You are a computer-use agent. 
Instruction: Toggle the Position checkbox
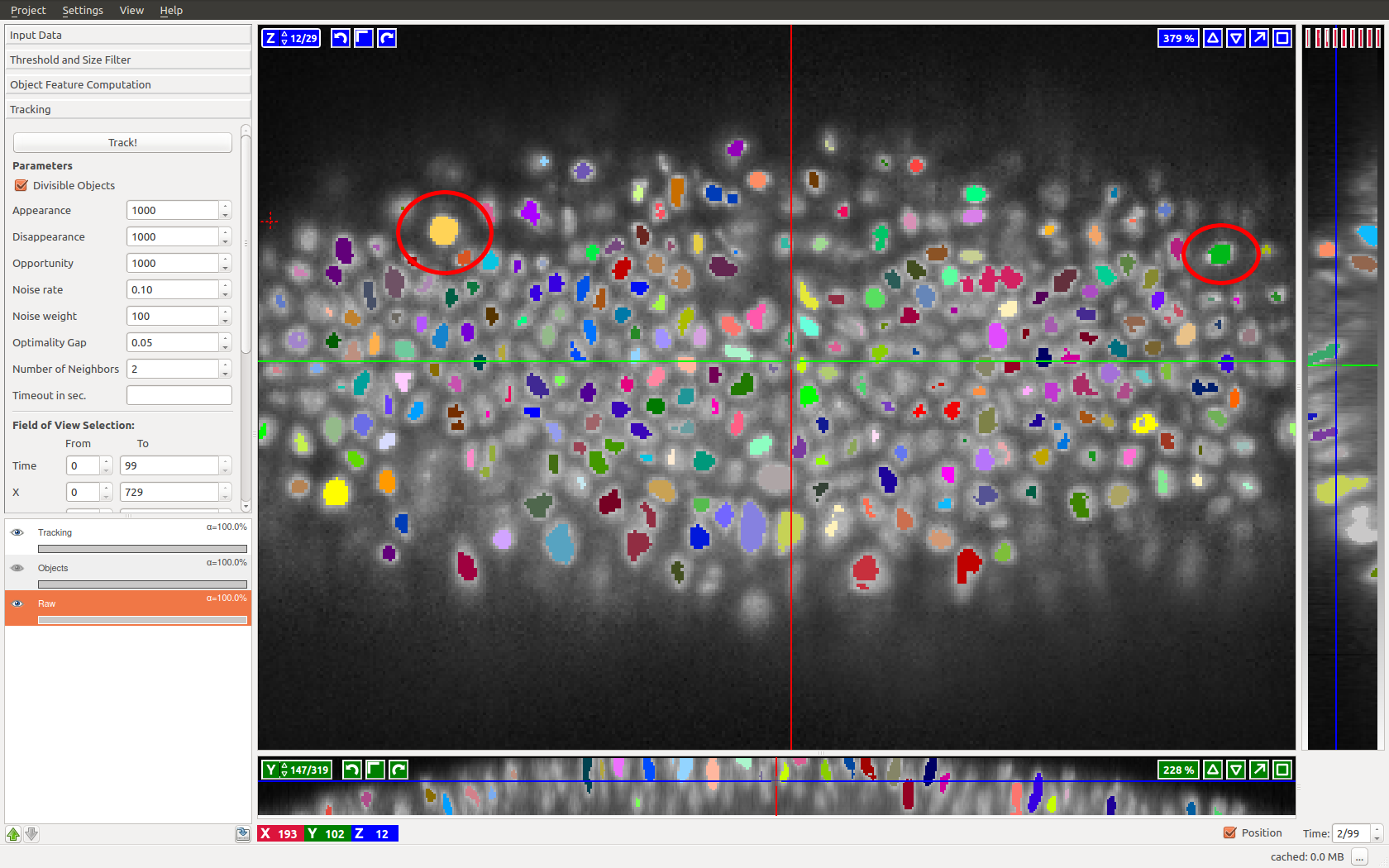coord(1229,833)
